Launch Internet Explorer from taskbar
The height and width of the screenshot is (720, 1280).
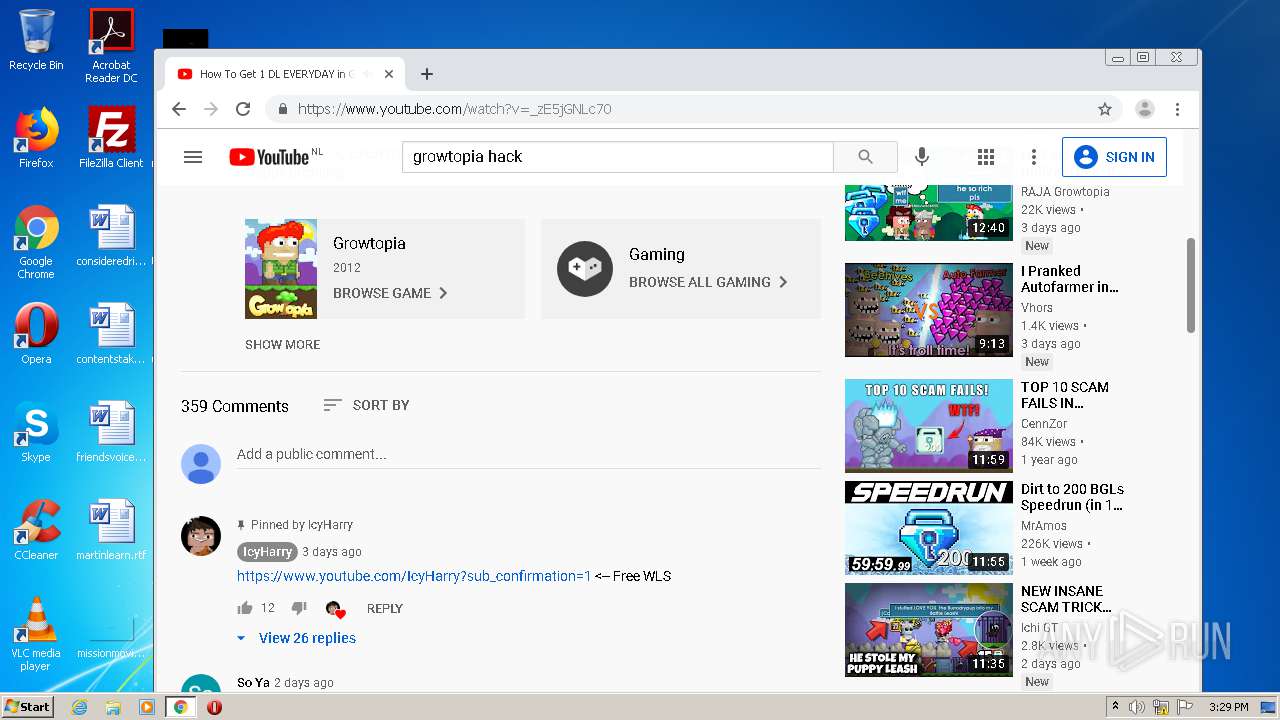[79, 707]
